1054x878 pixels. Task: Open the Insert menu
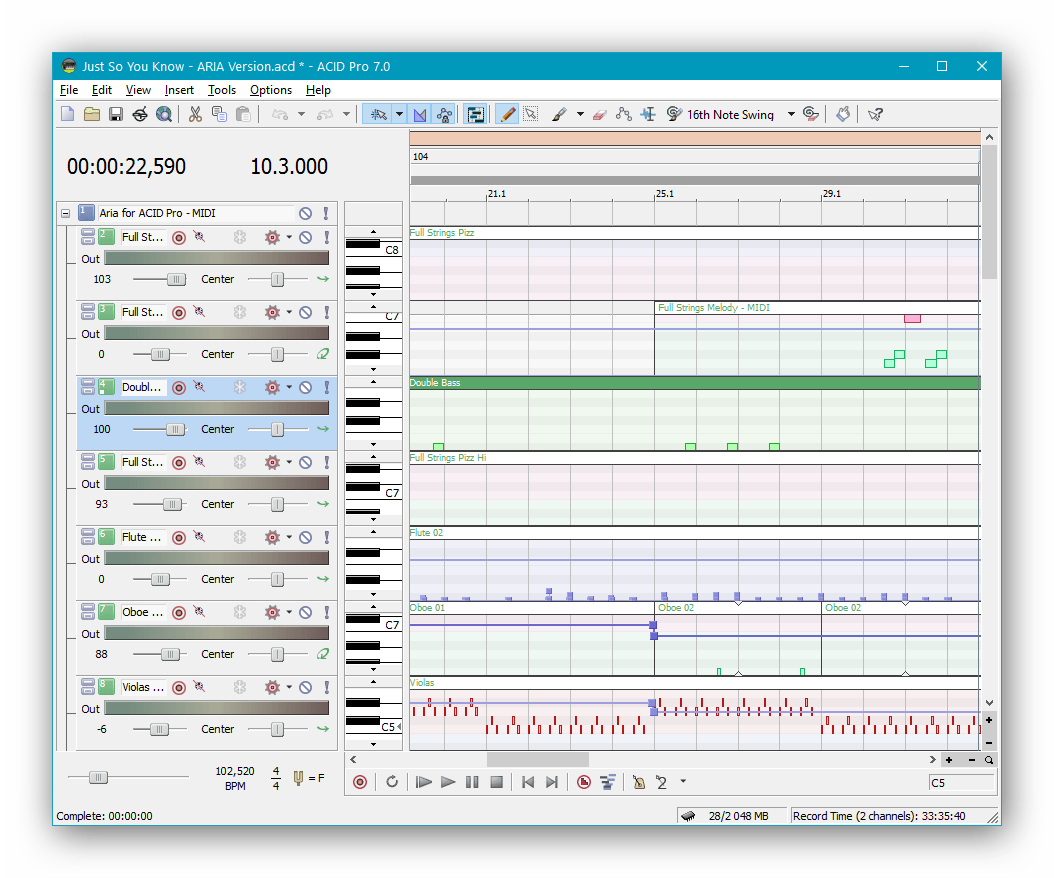tap(179, 90)
